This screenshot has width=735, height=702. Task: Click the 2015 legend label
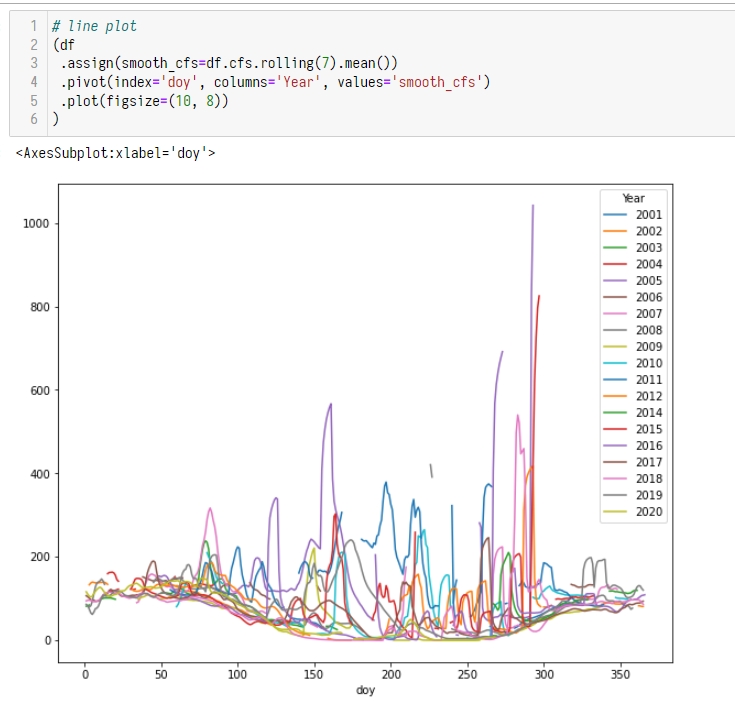pyautogui.click(x=649, y=429)
